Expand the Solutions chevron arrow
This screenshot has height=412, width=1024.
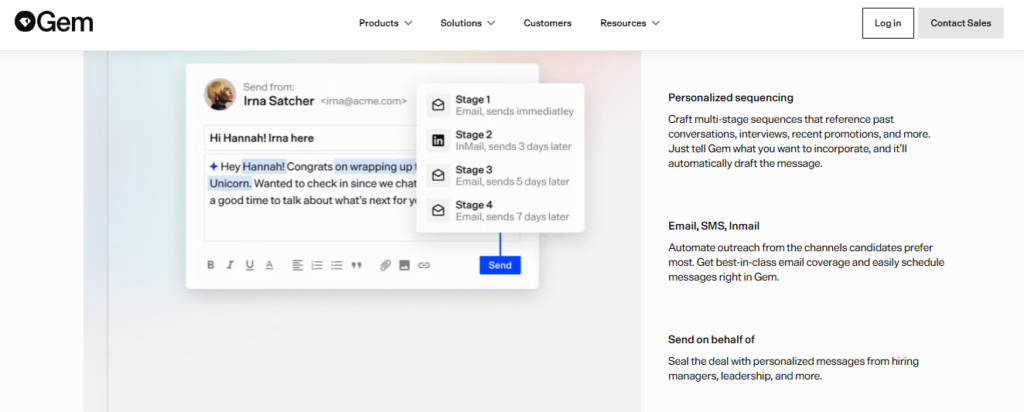[x=491, y=23]
